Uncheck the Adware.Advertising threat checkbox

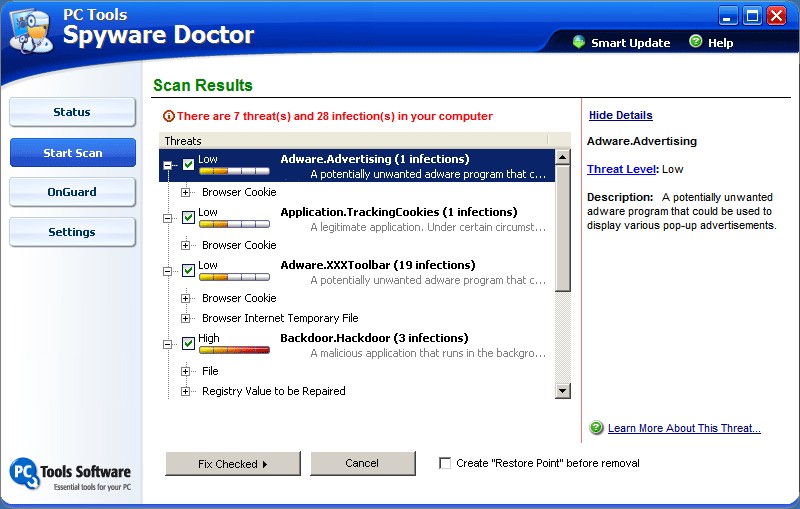pos(188,164)
